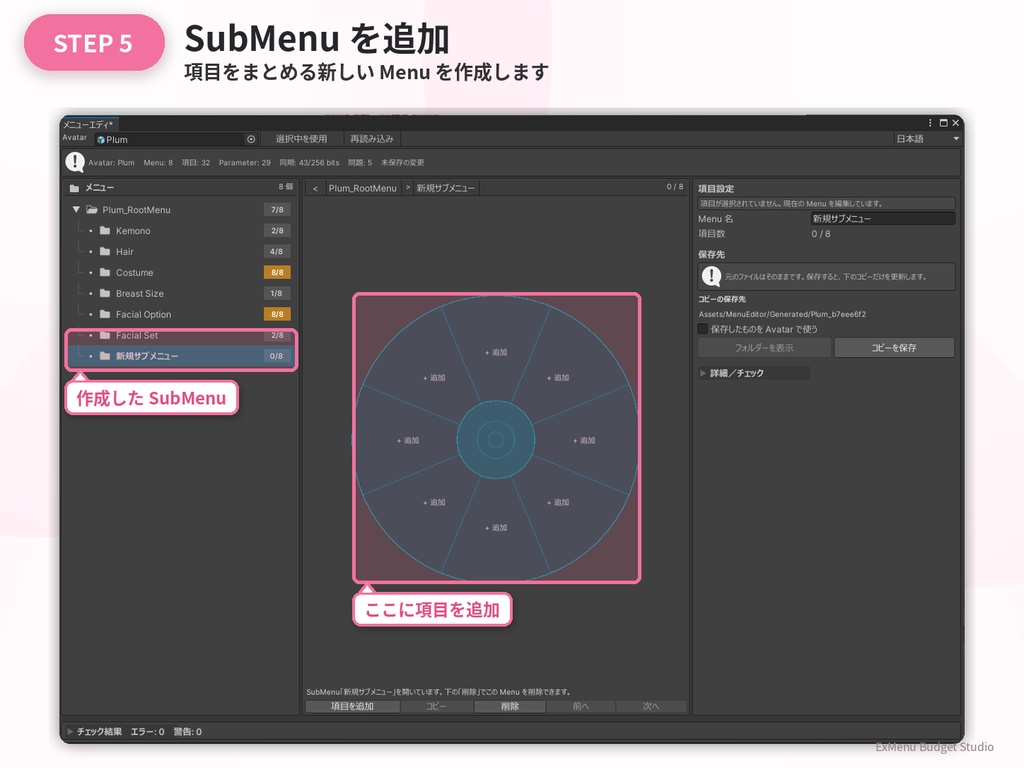Select the Facial Option tree row
The width and height of the screenshot is (1024, 768).
pos(181,314)
